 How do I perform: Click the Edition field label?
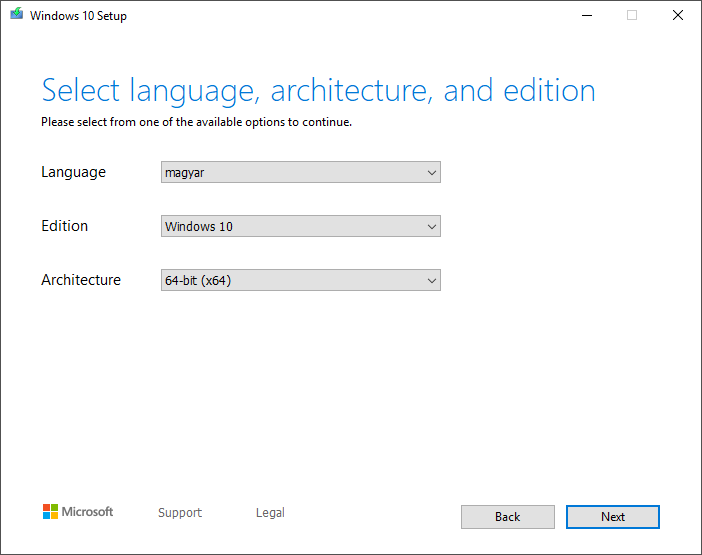tap(65, 226)
